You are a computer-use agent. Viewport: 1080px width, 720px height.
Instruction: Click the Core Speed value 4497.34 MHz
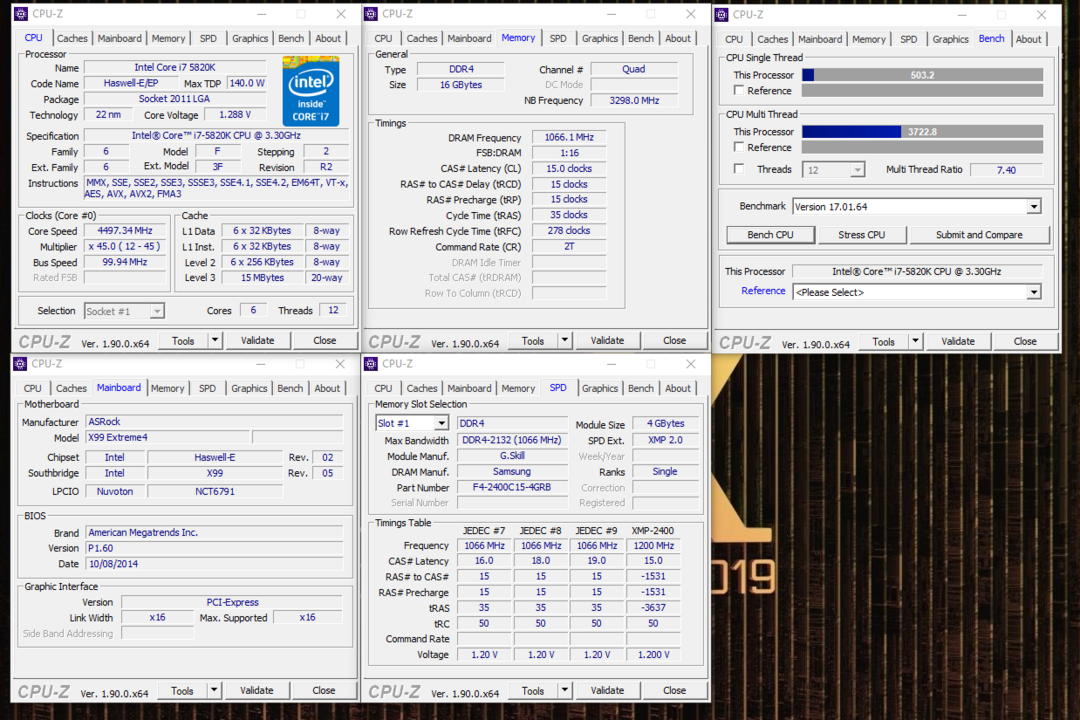coord(125,231)
